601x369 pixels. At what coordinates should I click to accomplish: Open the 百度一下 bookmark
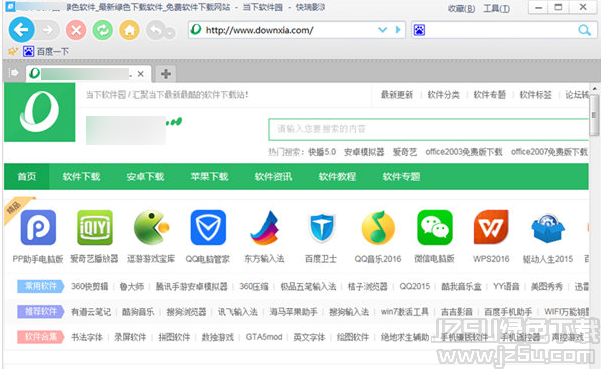click(46, 51)
